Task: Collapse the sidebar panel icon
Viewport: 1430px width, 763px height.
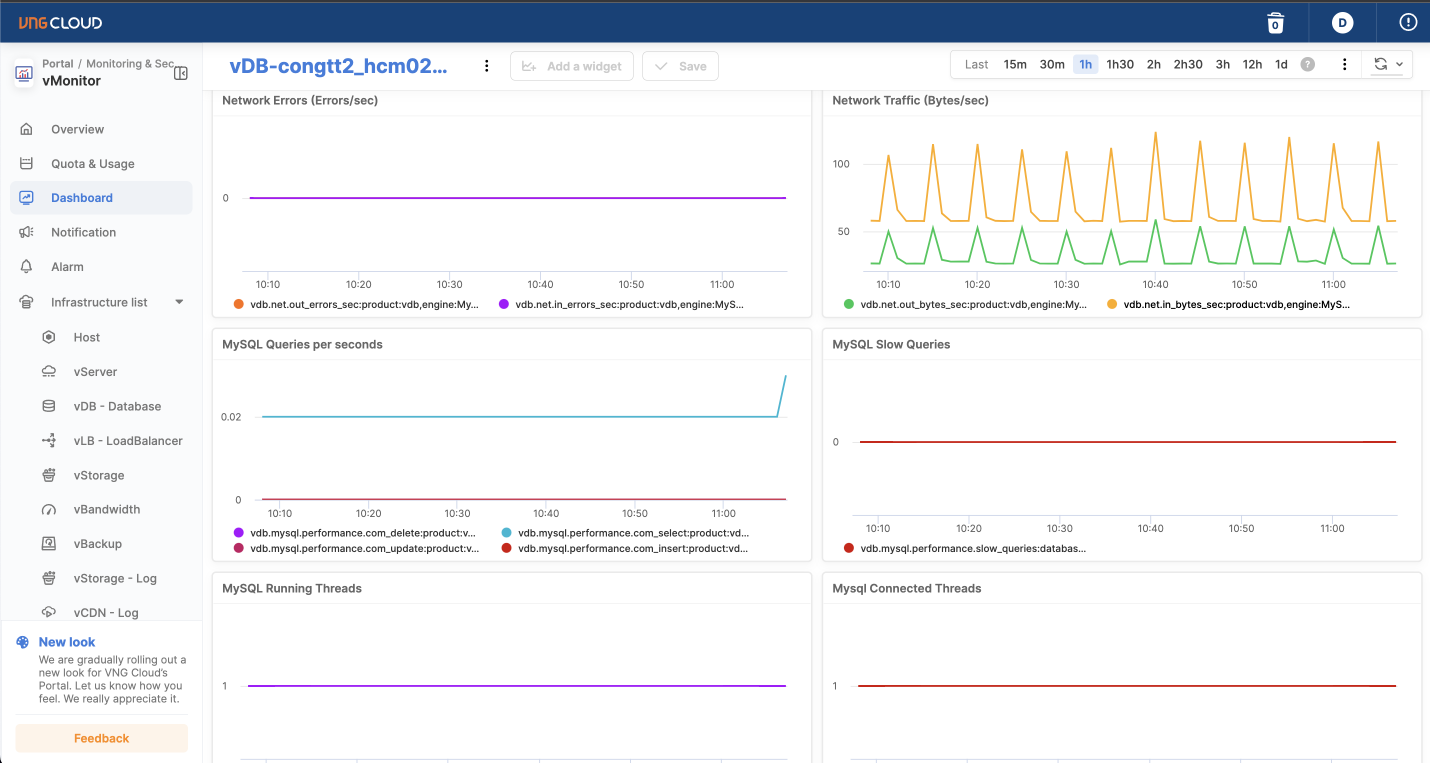Action: pyautogui.click(x=181, y=73)
